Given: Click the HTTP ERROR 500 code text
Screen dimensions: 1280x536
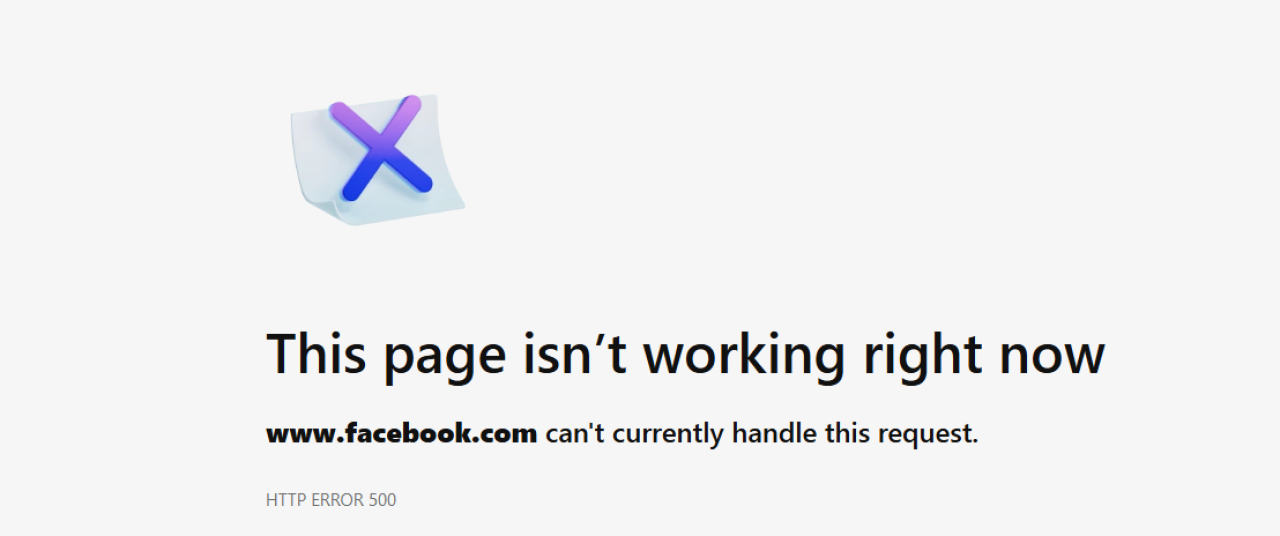Looking at the screenshot, I should tap(331, 499).
